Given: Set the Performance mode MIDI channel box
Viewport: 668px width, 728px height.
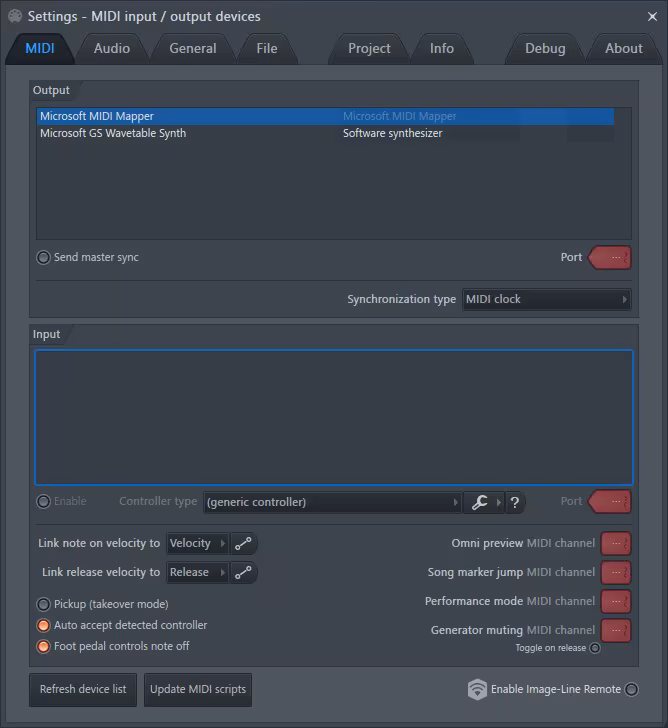Looking at the screenshot, I should (x=616, y=602).
